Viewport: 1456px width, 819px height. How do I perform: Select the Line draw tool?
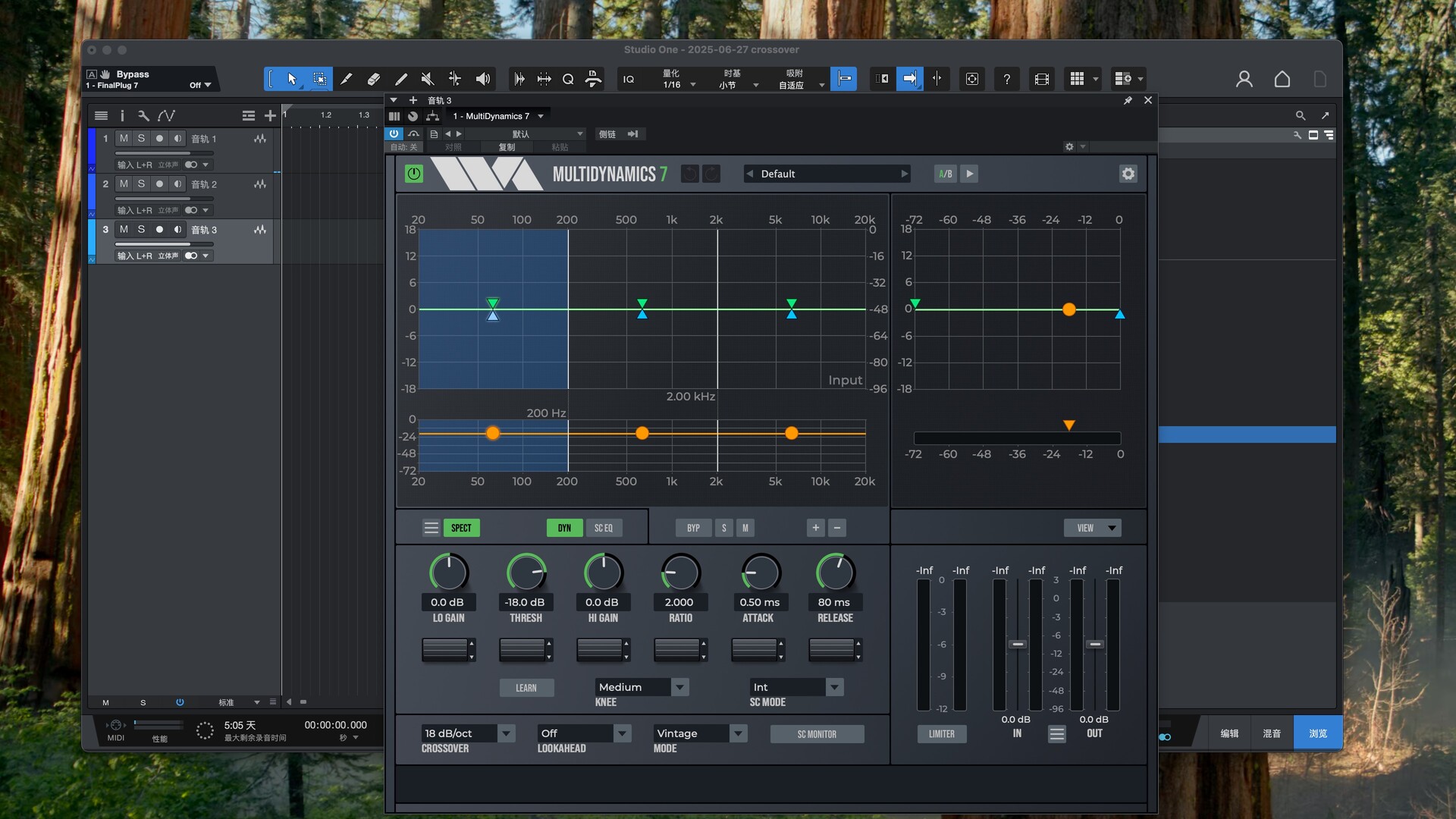(x=401, y=79)
